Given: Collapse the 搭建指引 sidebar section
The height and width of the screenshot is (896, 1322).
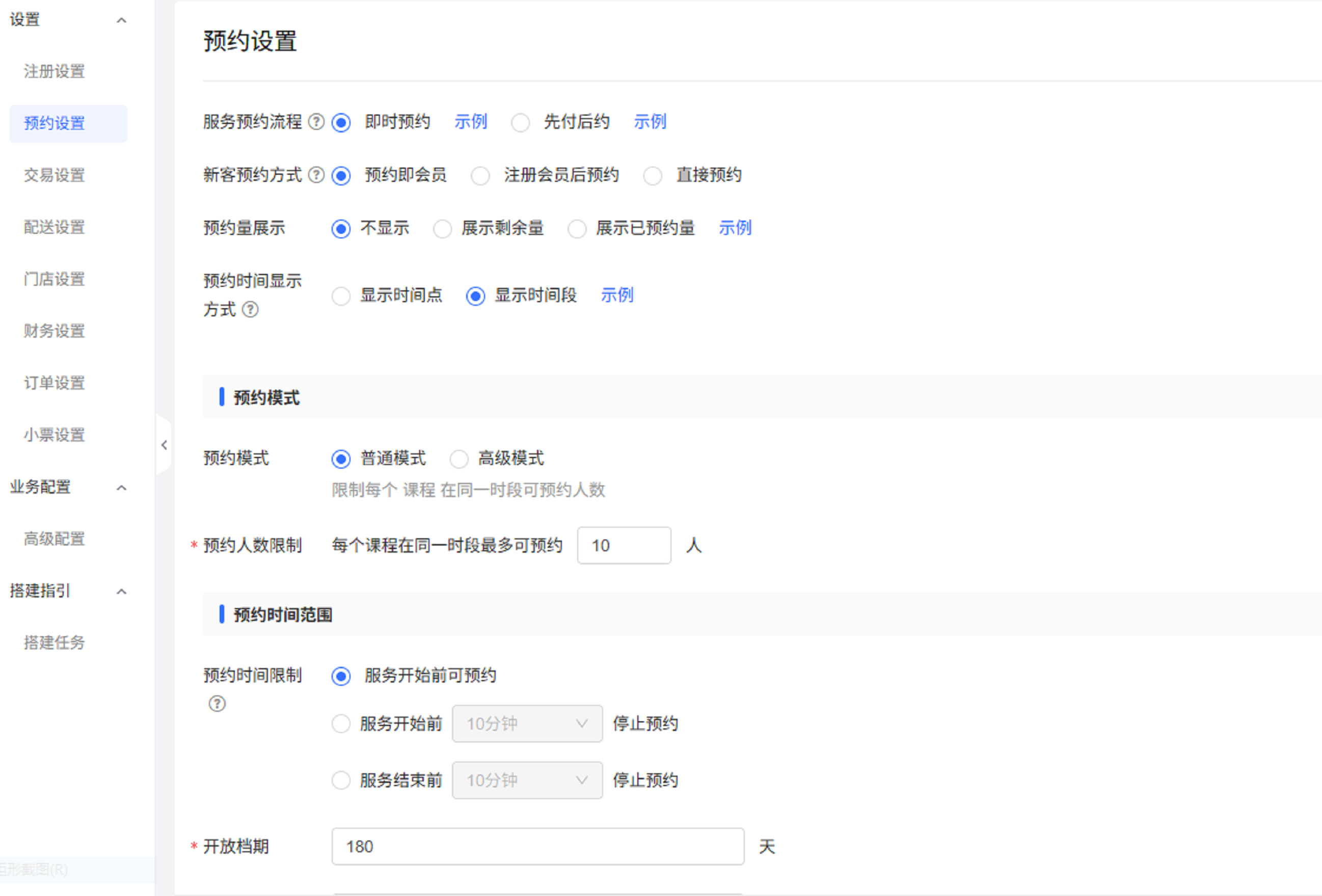Looking at the screenshot, I should [x=121, y=591].
